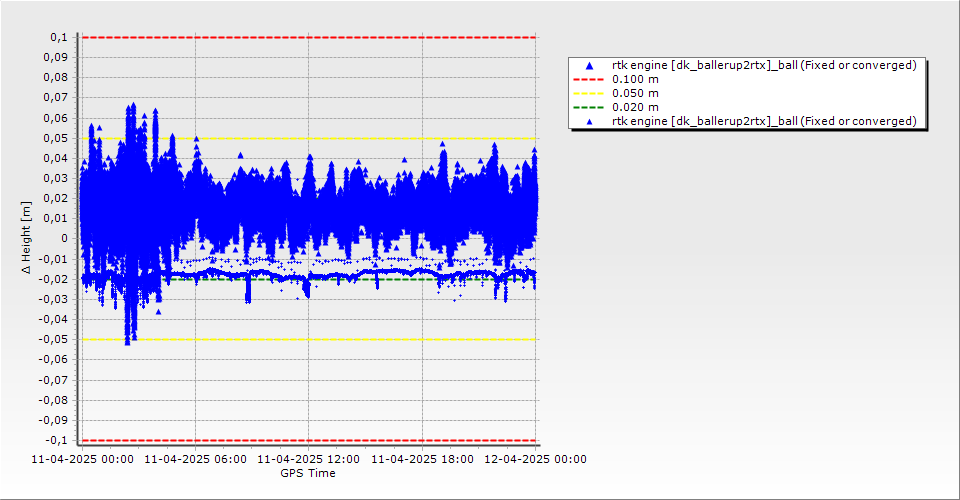Click the '11-04-2025 06:00' time axis label
Image resolution: width=960 pixels, height=500 pixels.
(195, 459)
